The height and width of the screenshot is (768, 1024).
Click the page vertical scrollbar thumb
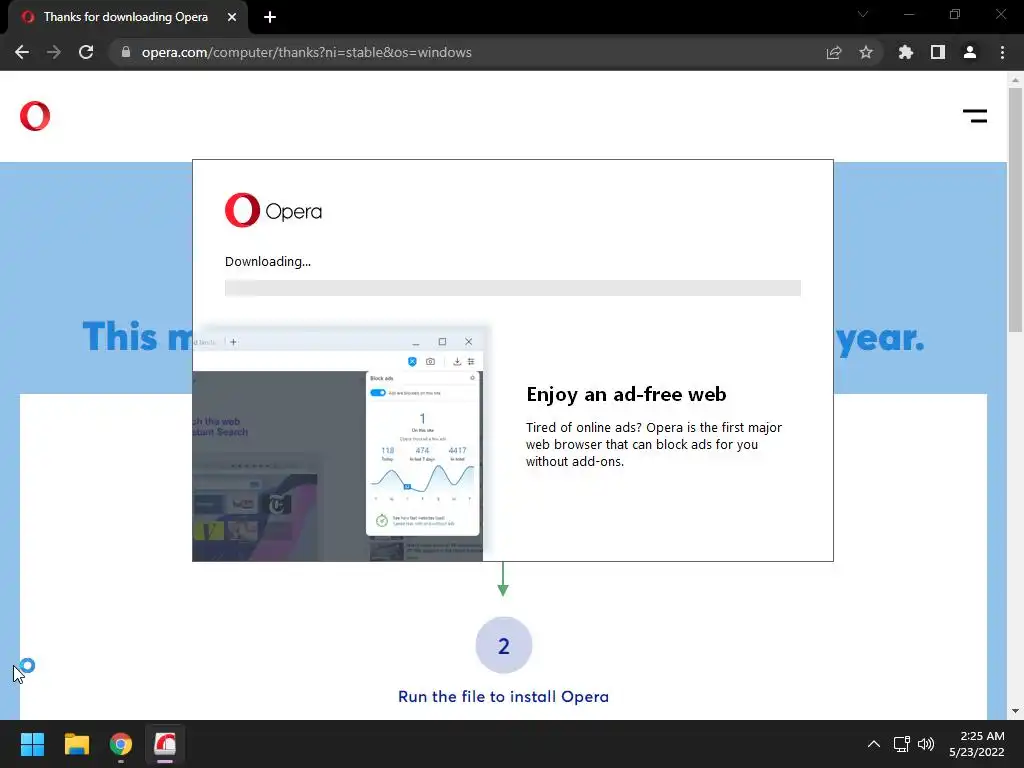pyautogui.click(x=1015, y=209)
